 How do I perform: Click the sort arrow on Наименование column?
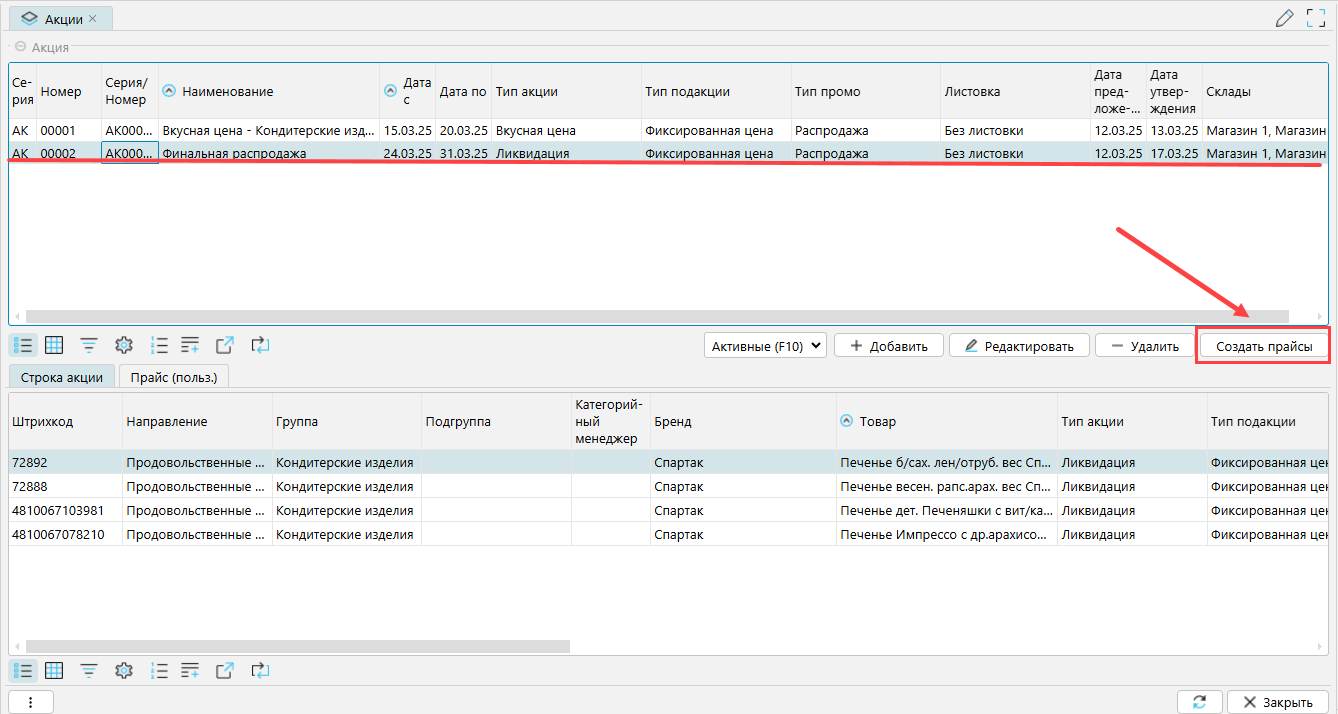(169, 91)
